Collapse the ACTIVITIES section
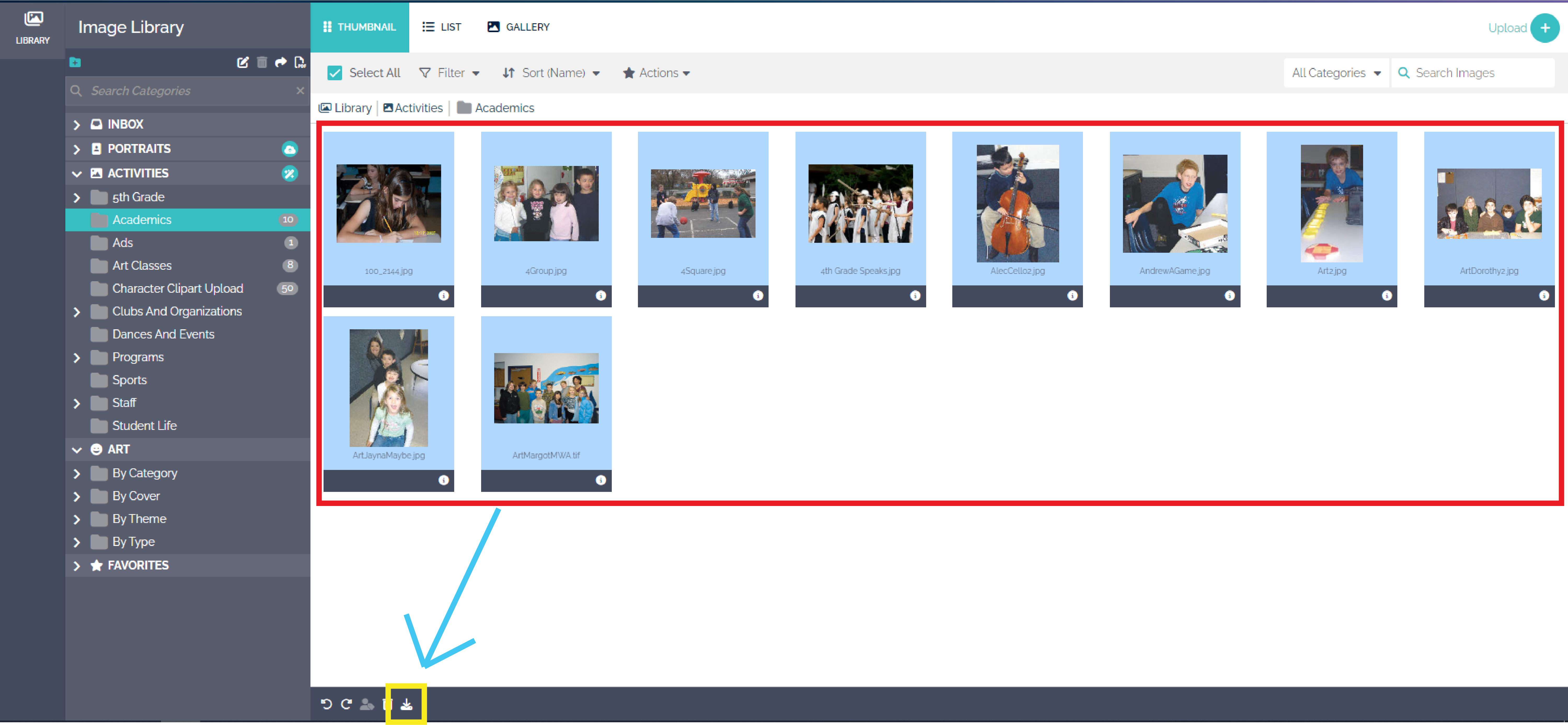This screenshot has width=1568, height=725. tap(77, 174)
